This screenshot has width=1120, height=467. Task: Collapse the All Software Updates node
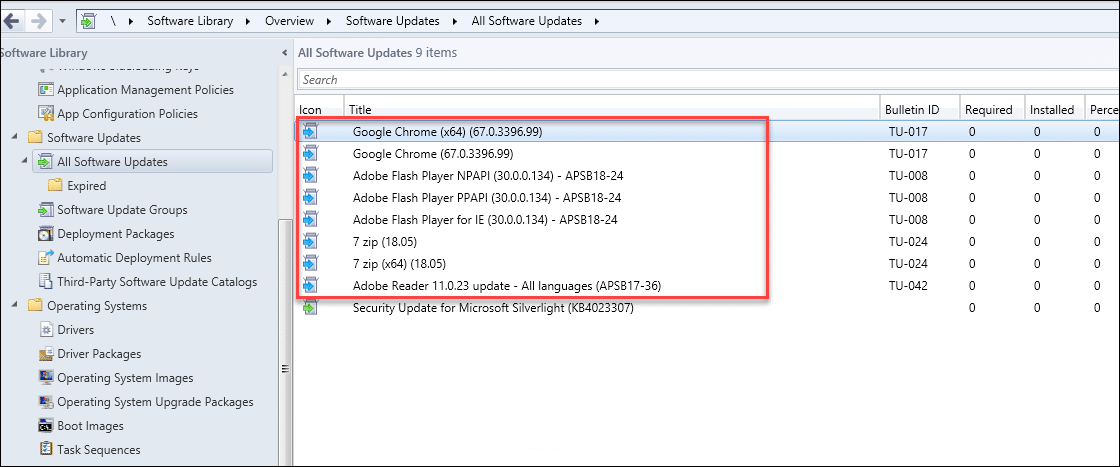[x=25, y=161]
